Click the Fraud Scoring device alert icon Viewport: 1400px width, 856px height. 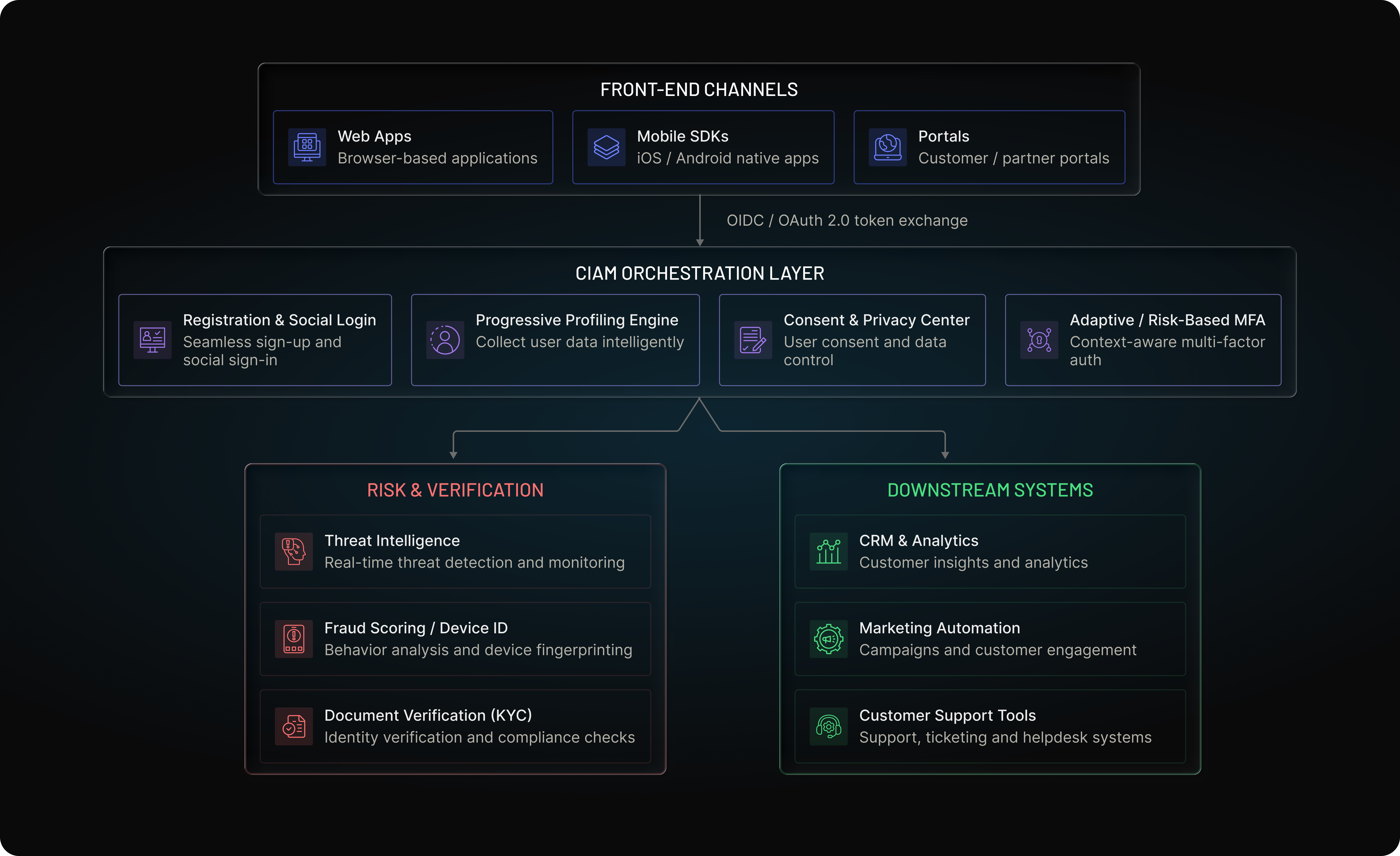tap(294, 639)
